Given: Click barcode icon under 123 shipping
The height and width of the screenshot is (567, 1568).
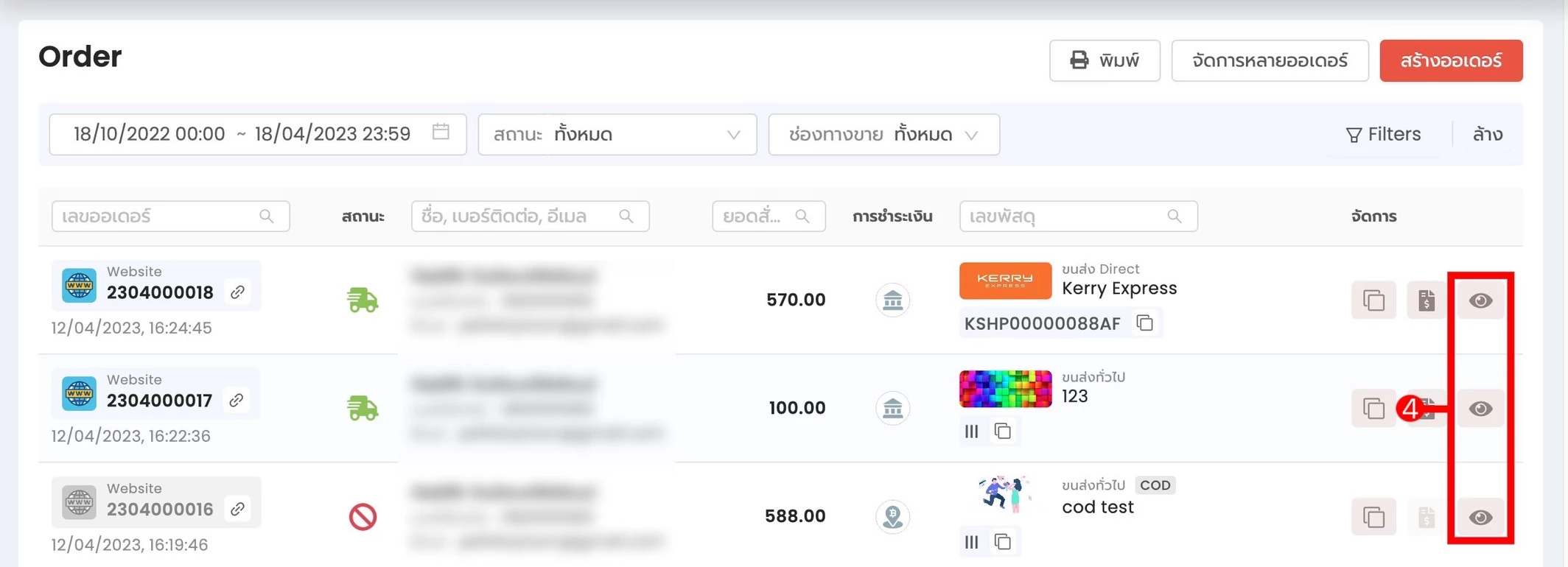Looking at the screenshot, I should click(971, 432).
